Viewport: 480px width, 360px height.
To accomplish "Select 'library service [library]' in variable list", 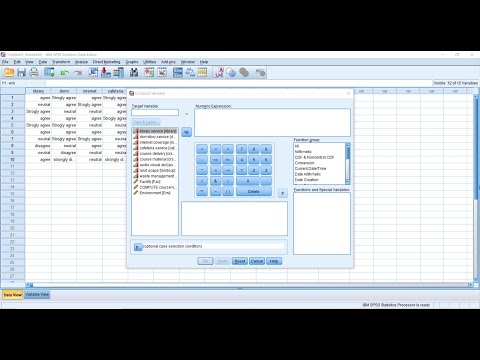I will coord(155,131).
